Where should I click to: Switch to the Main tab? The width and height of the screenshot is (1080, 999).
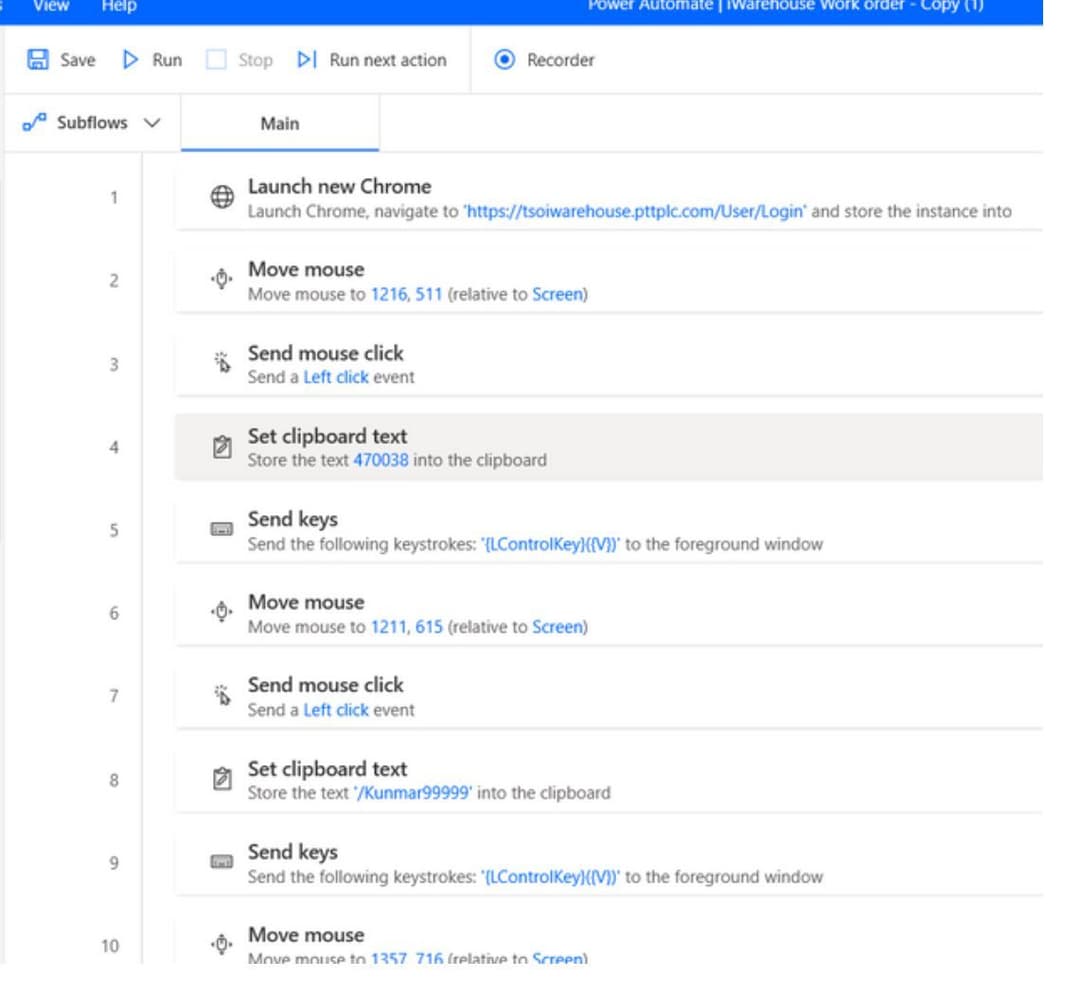click(x=280, y=123)
